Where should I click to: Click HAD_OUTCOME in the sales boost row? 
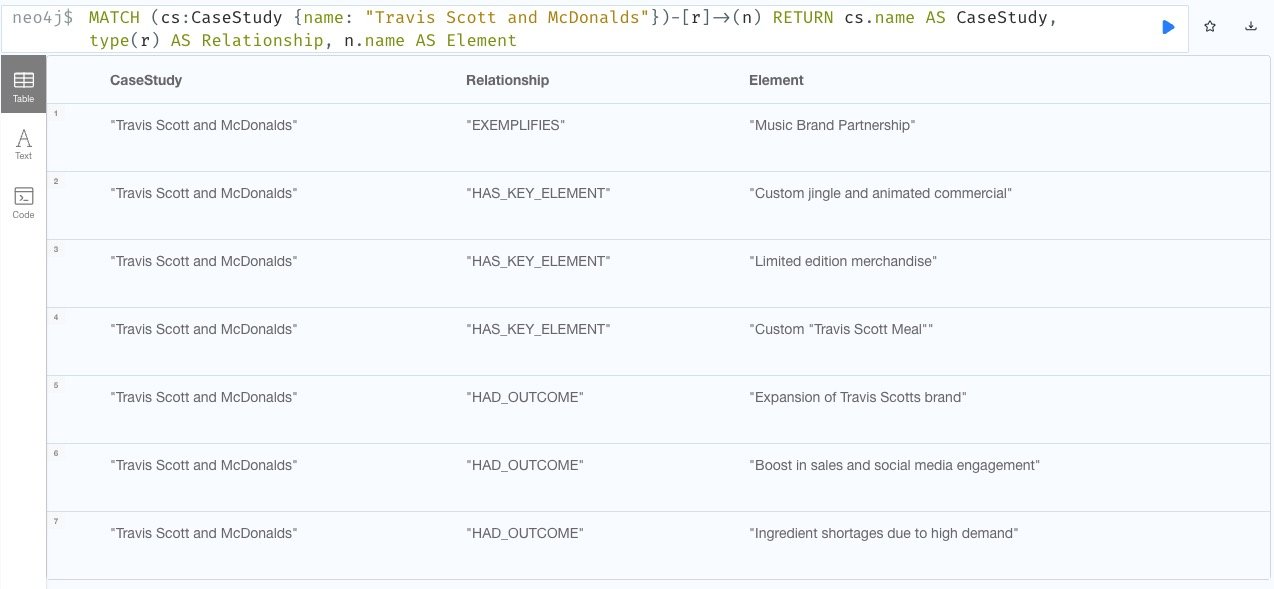[x=525, y=465]
